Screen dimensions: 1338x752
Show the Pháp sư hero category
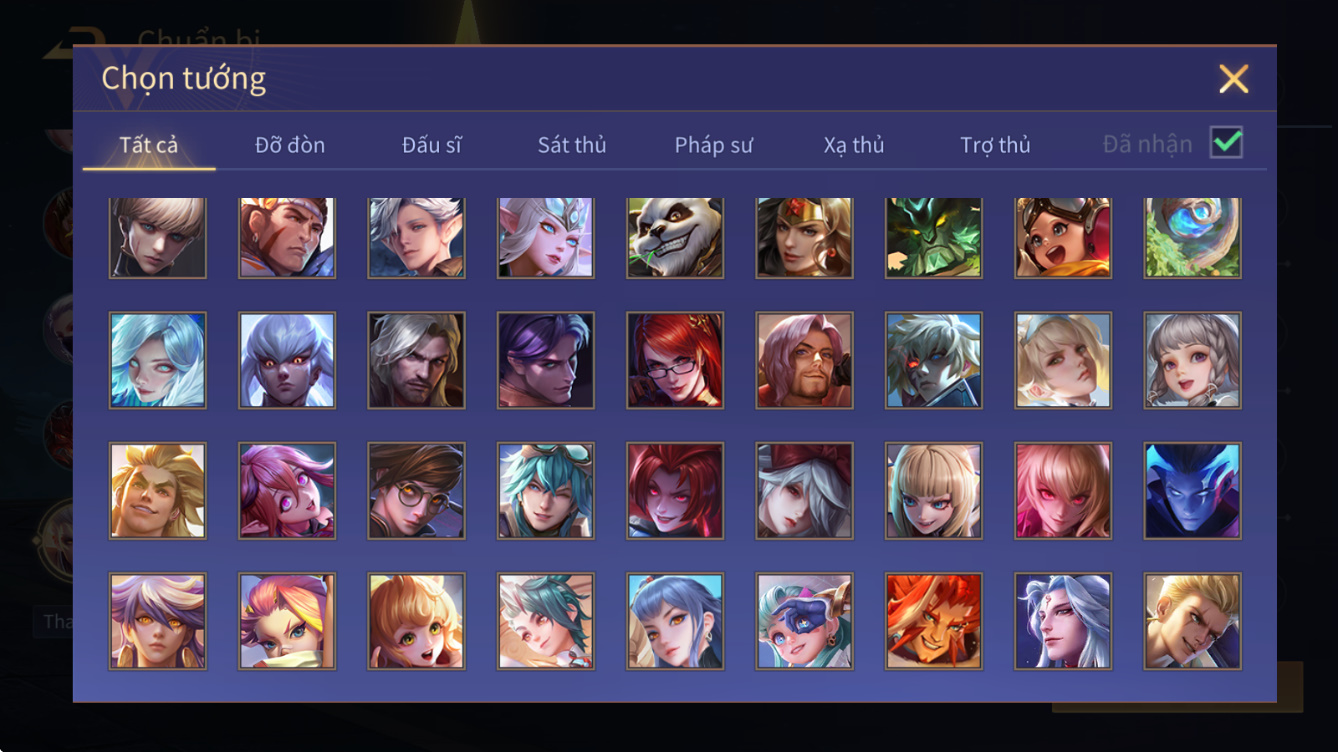pos(713,145)
